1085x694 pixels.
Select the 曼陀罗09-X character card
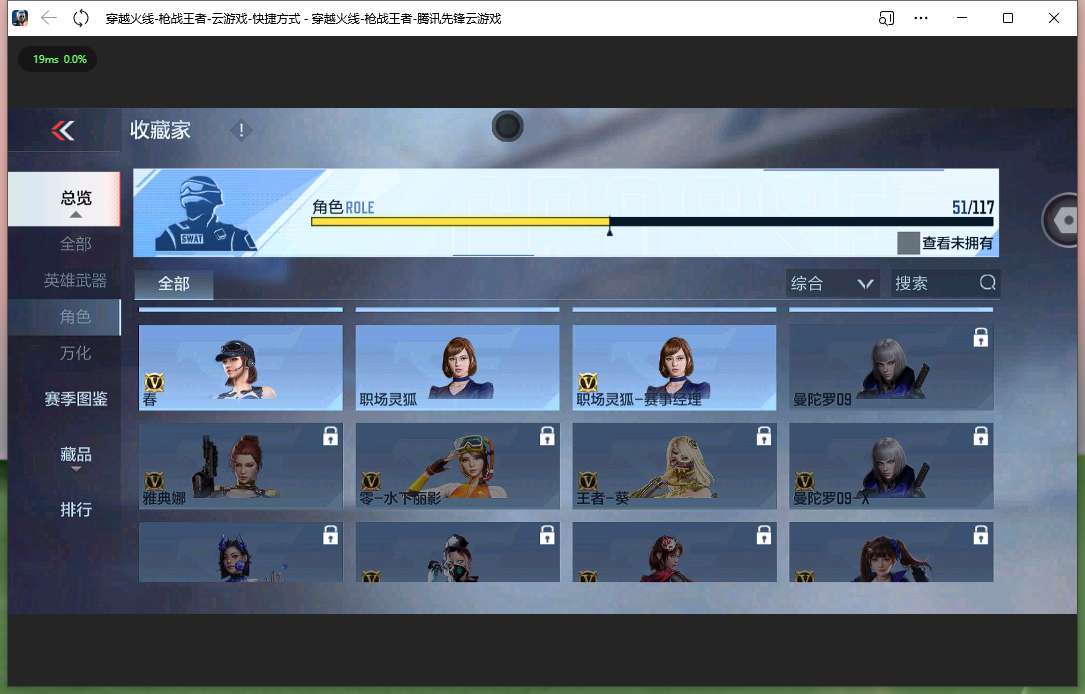pyautogui.click(x=891, y=466)
